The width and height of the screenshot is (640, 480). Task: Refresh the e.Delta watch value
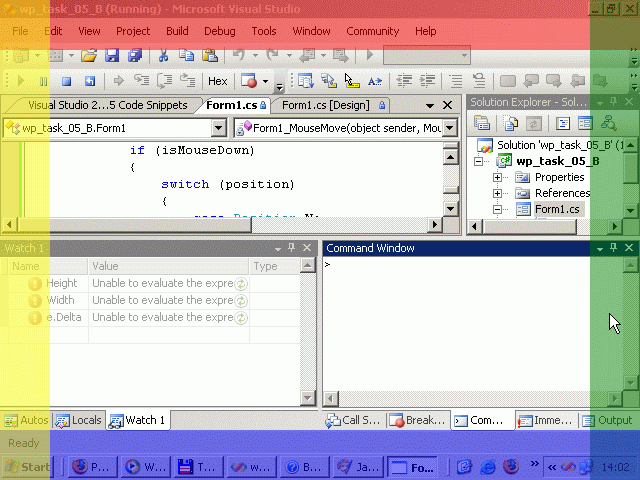tap(241, 318)
